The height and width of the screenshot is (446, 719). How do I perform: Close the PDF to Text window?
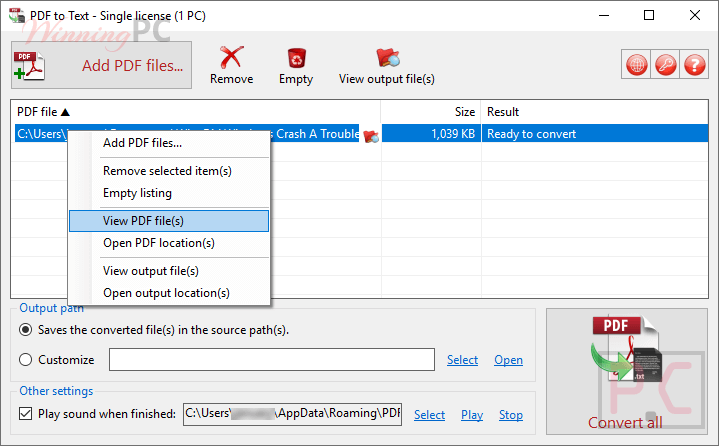click(695, 16)
